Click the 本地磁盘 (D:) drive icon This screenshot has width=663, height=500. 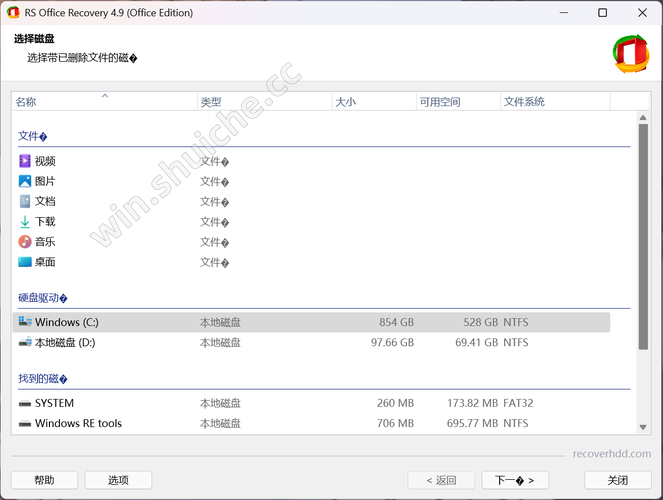tap(25, 342)
